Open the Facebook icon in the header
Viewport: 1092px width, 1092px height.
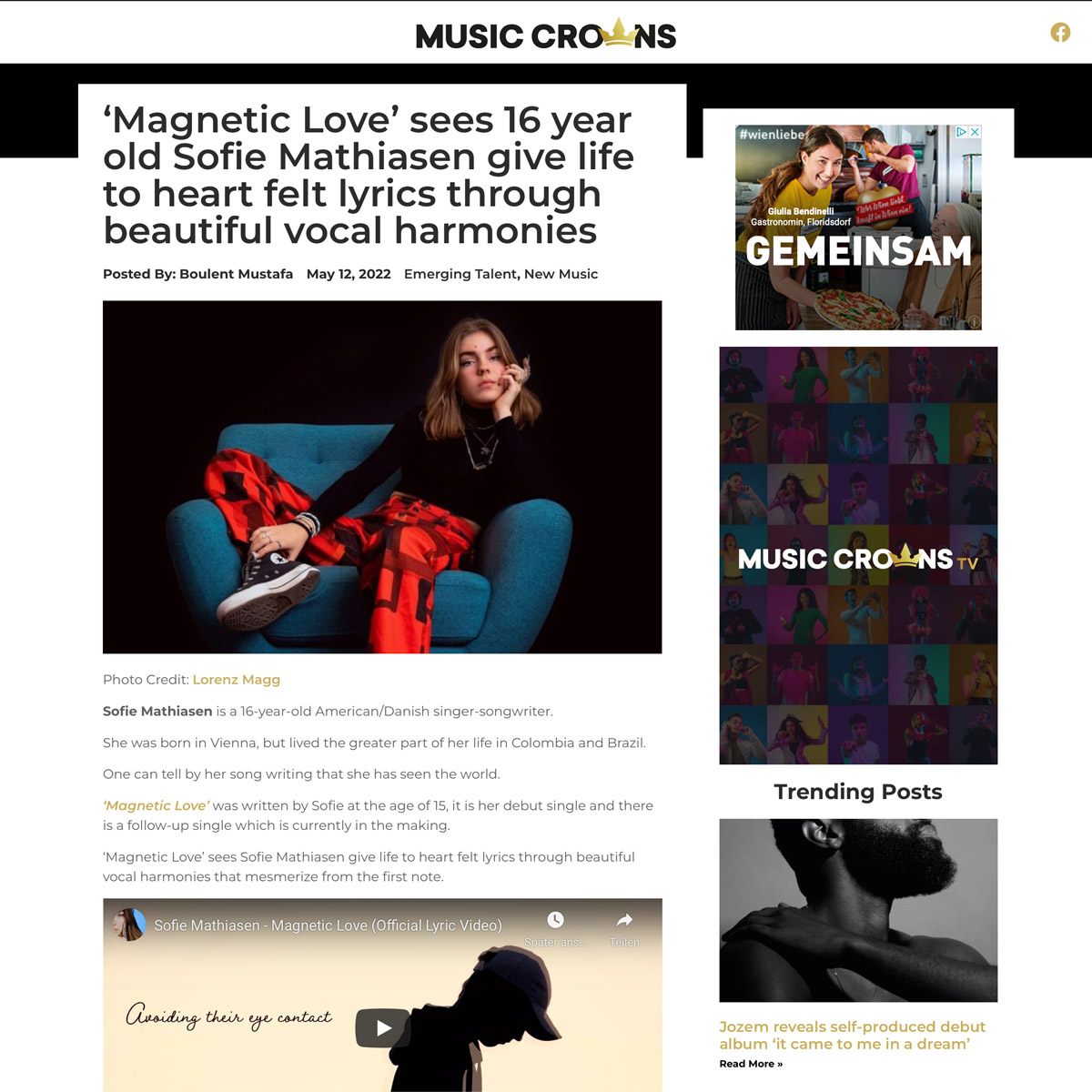(1060, 33)
